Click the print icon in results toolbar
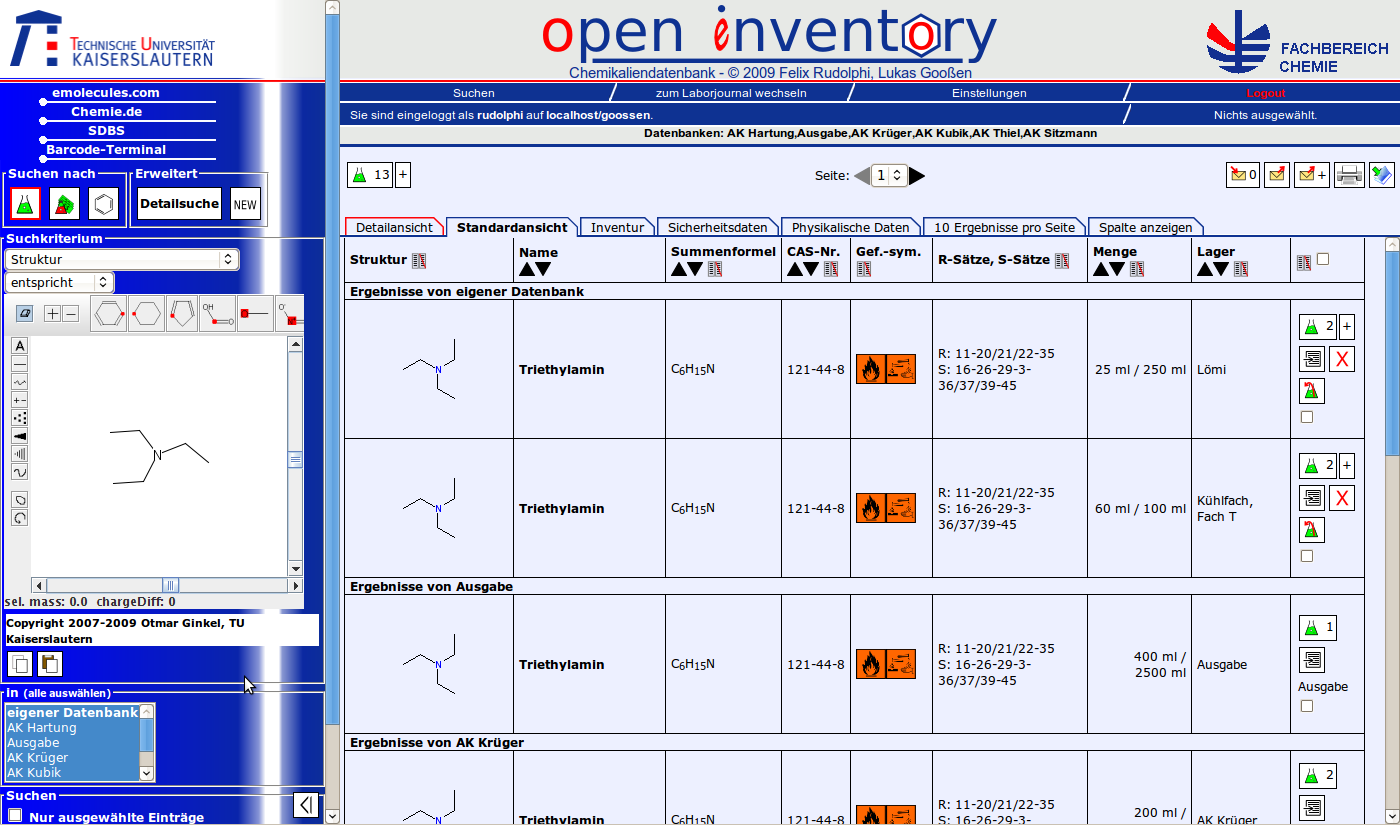The image size is (1400, 826). tap(1350, 175)
